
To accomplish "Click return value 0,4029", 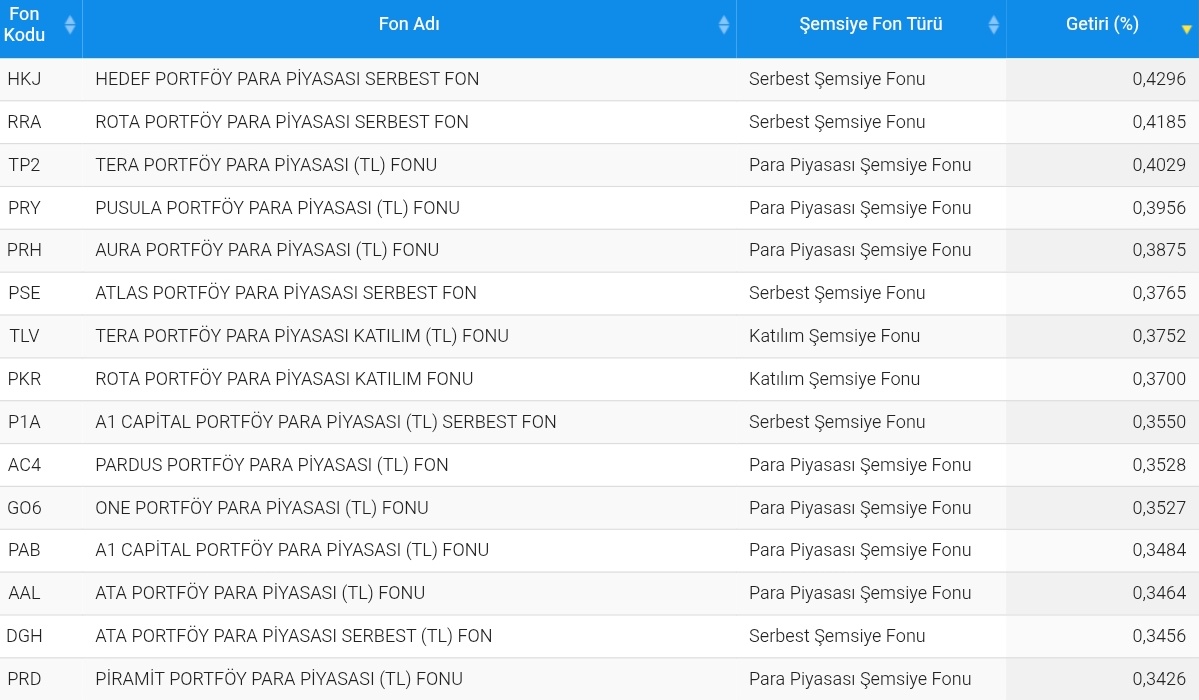I will 1159,164.
